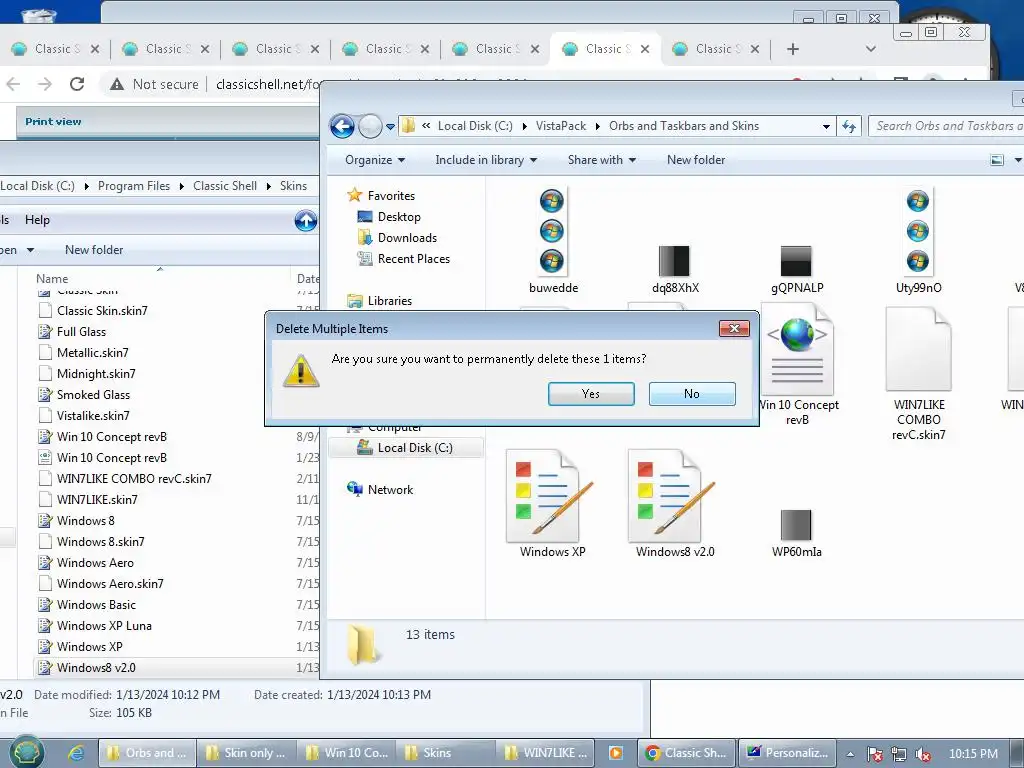Select Classic Skin.skin7 in the Skins list

coord(102,311)
